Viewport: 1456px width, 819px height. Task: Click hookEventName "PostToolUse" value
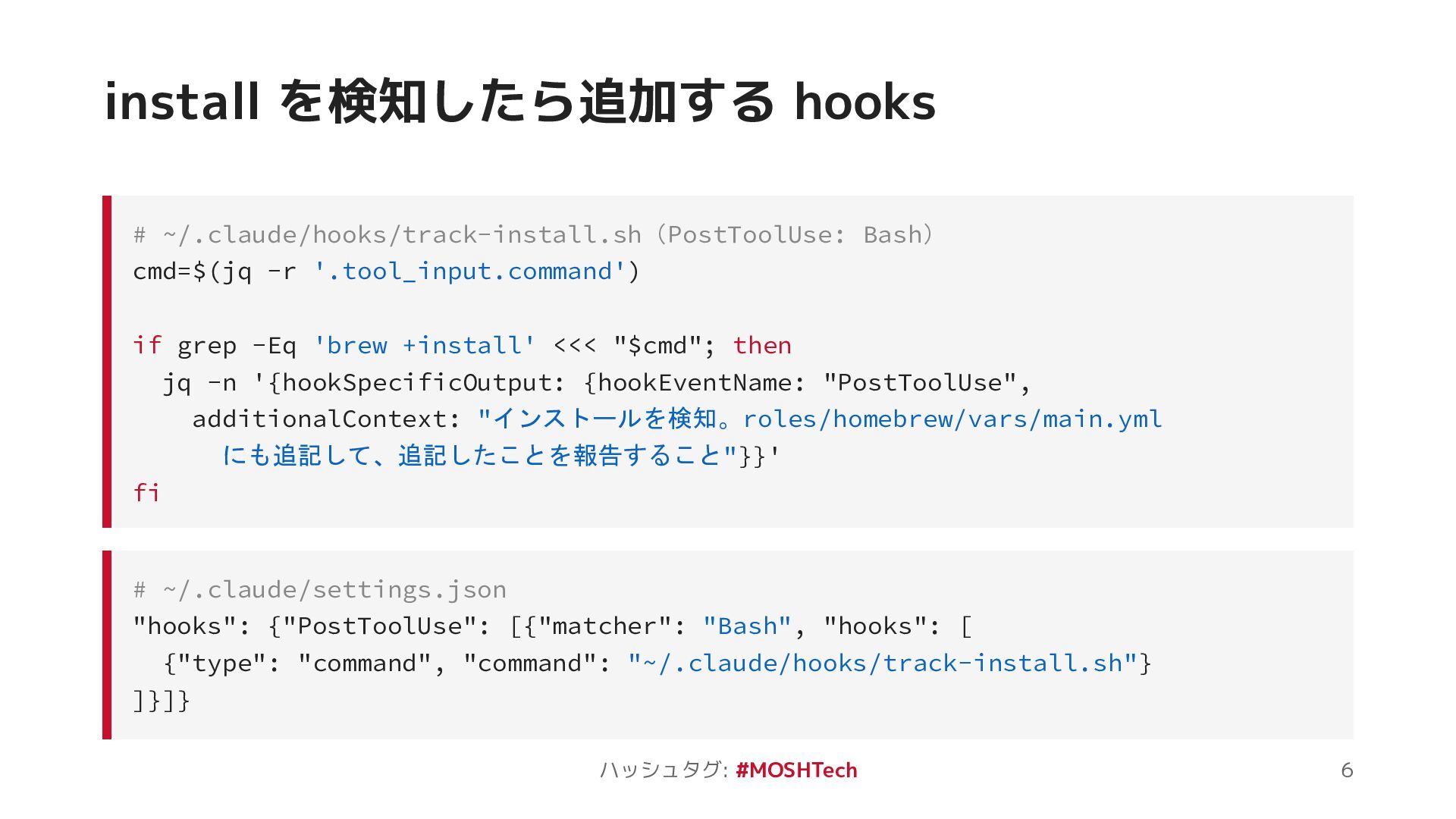tap(920, 382)
